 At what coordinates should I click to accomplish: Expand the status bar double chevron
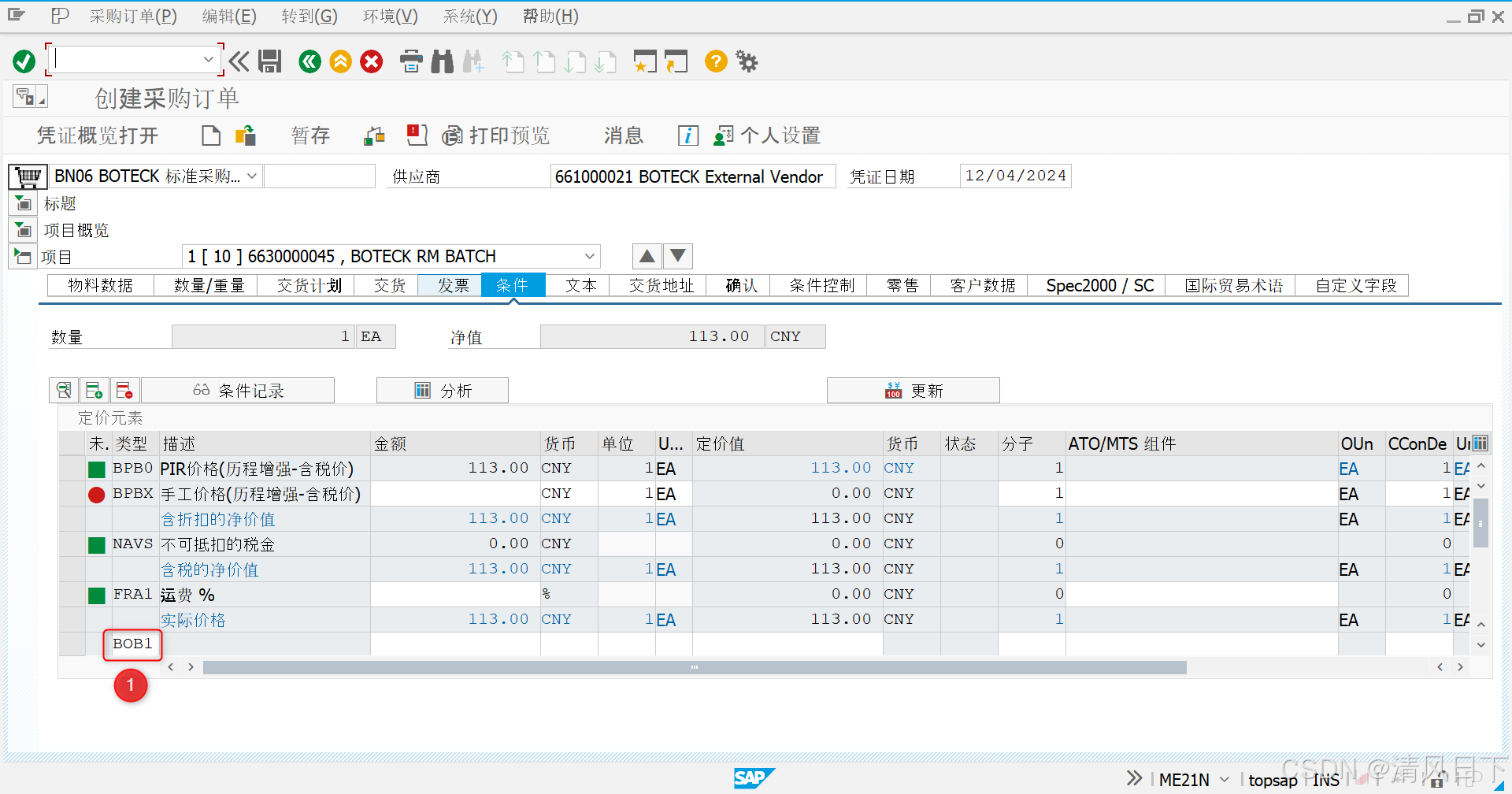[x=1134, y=778]
